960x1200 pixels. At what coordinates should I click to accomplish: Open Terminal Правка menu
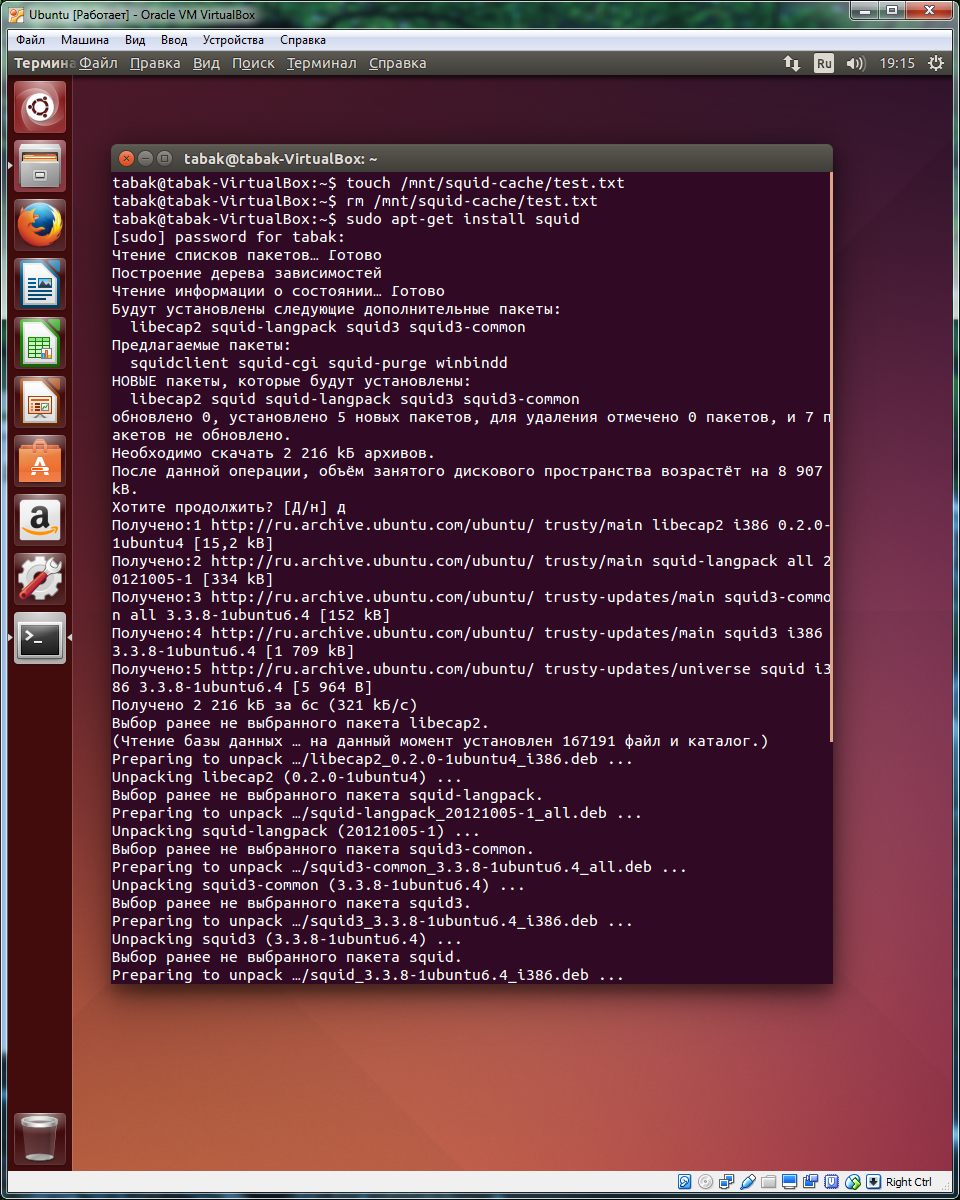155,63
